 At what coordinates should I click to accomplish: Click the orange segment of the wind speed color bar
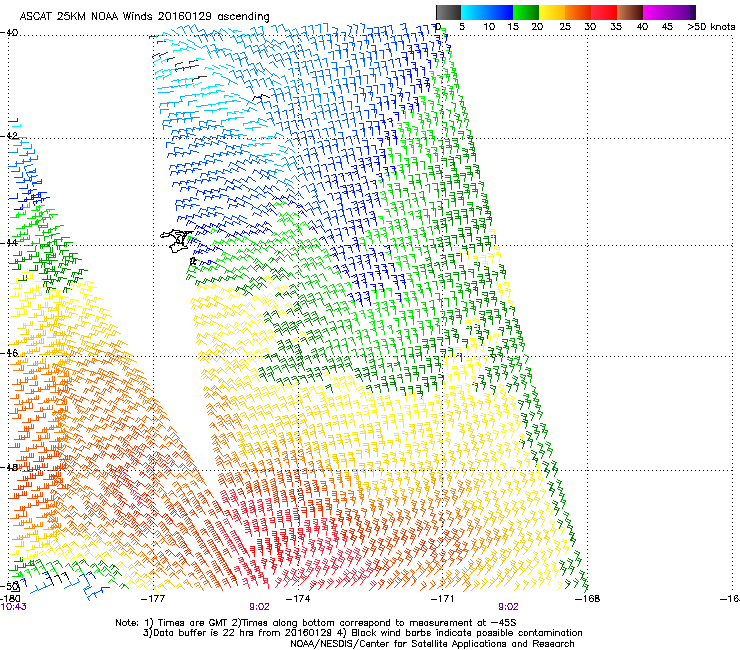pos(578,12)
